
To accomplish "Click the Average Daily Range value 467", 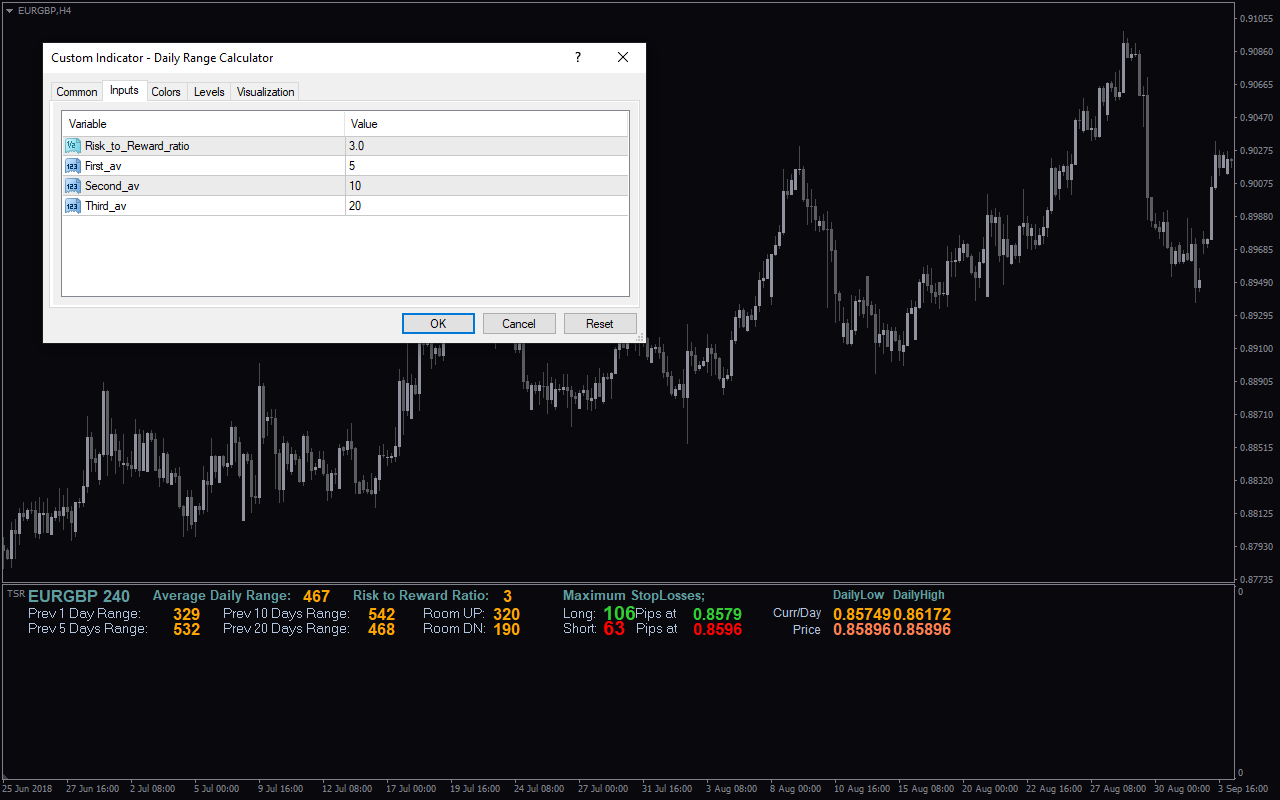I will 316,597.
